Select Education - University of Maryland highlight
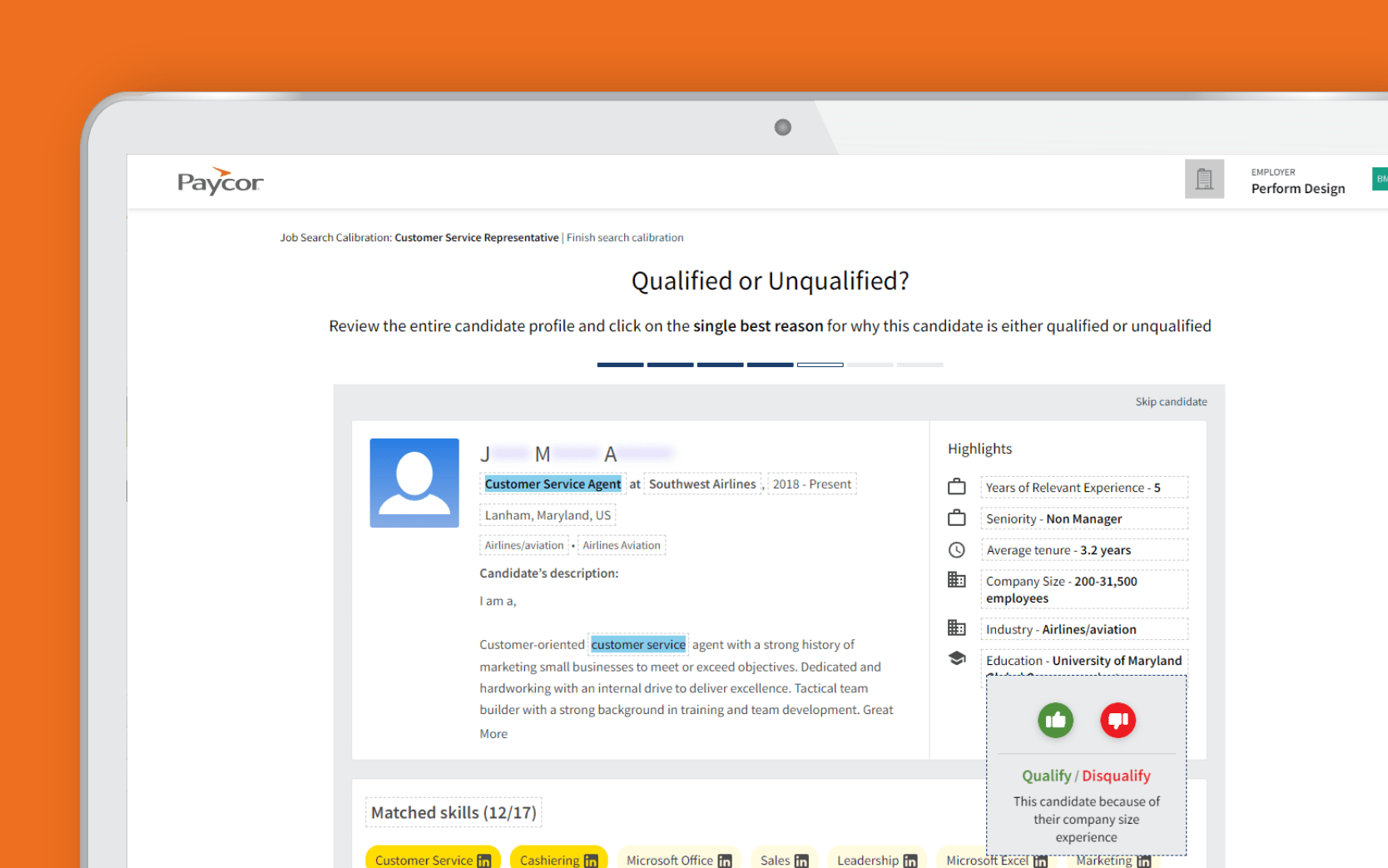Viewport: 1388px width, 868px height. coord(1084,661)
